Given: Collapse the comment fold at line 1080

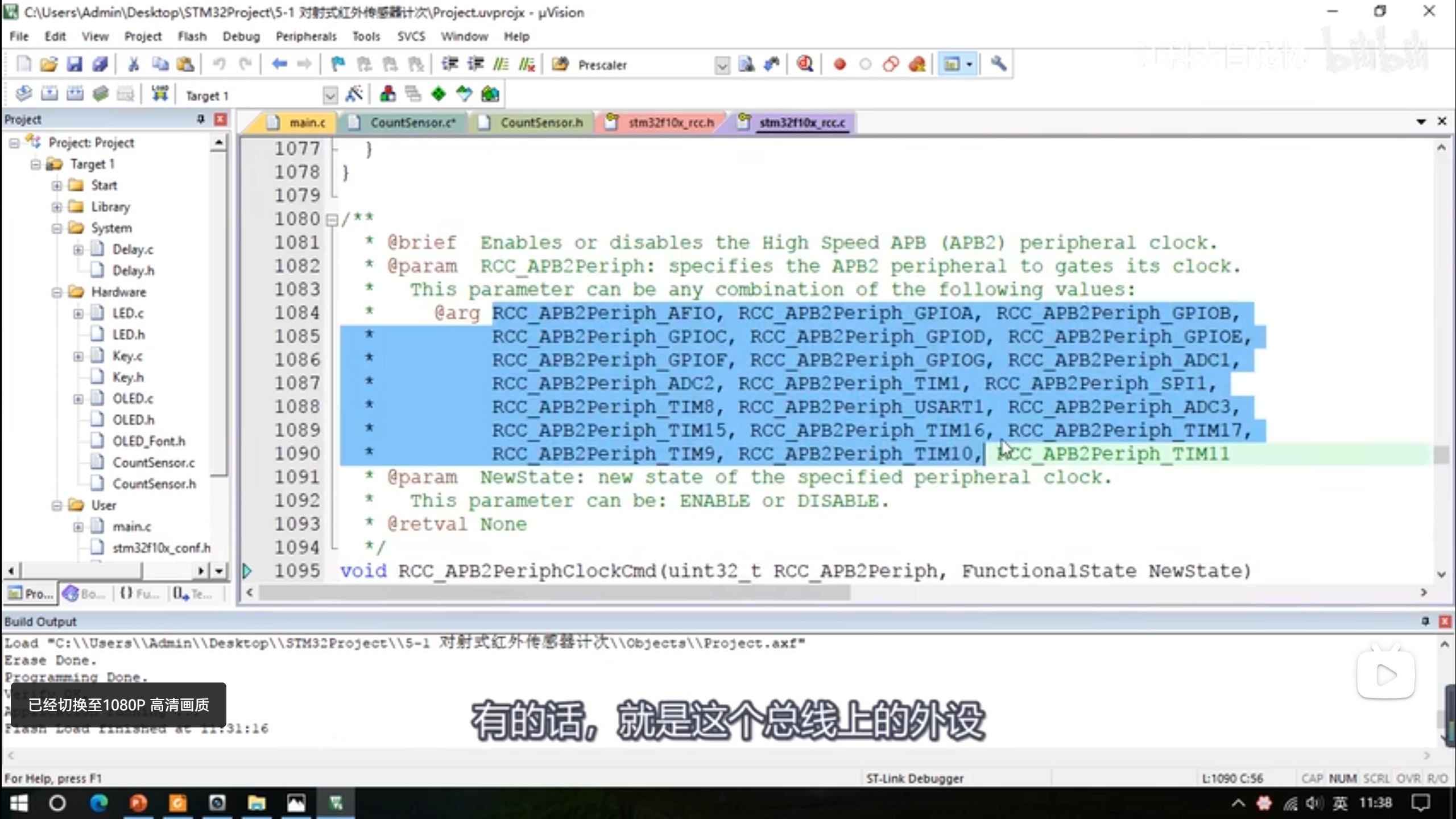Looking at the screenshot, I should (x=332, y=220).
